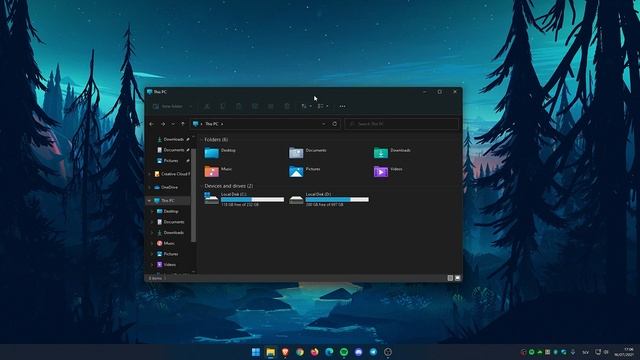
Task: Go back with the Back arrow
Action: click(152, 124)
